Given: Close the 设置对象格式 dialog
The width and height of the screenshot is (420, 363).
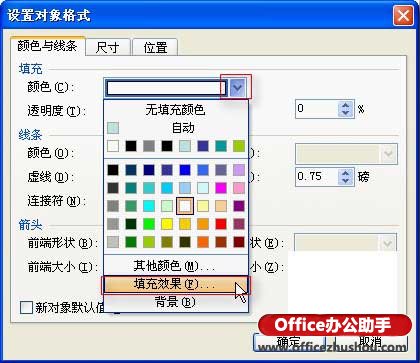Looking at the screenshot, I should pyautogui.click(x=403, y=16).
